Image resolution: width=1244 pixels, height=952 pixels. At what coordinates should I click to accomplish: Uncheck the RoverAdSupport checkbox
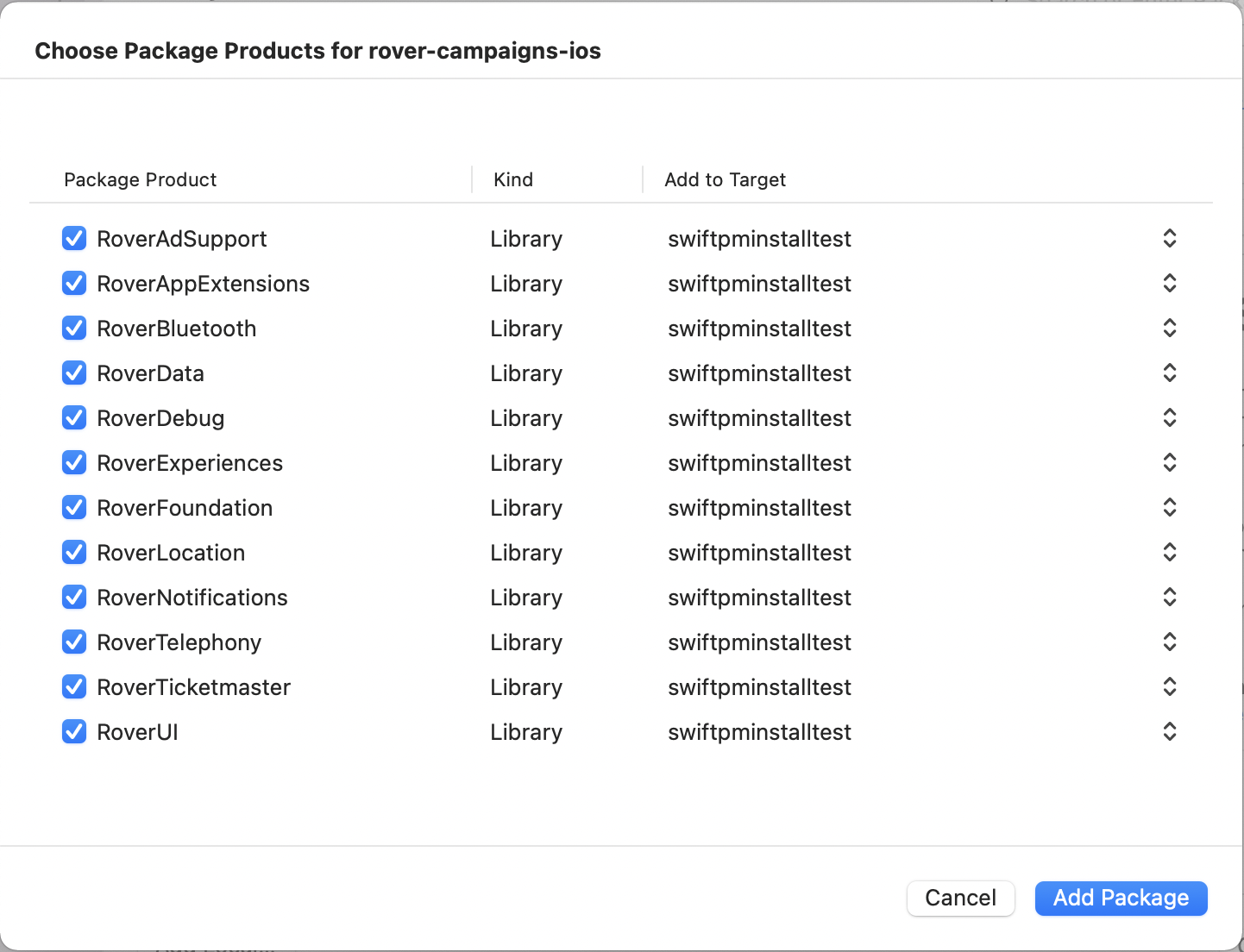click(x=74, y=239)
